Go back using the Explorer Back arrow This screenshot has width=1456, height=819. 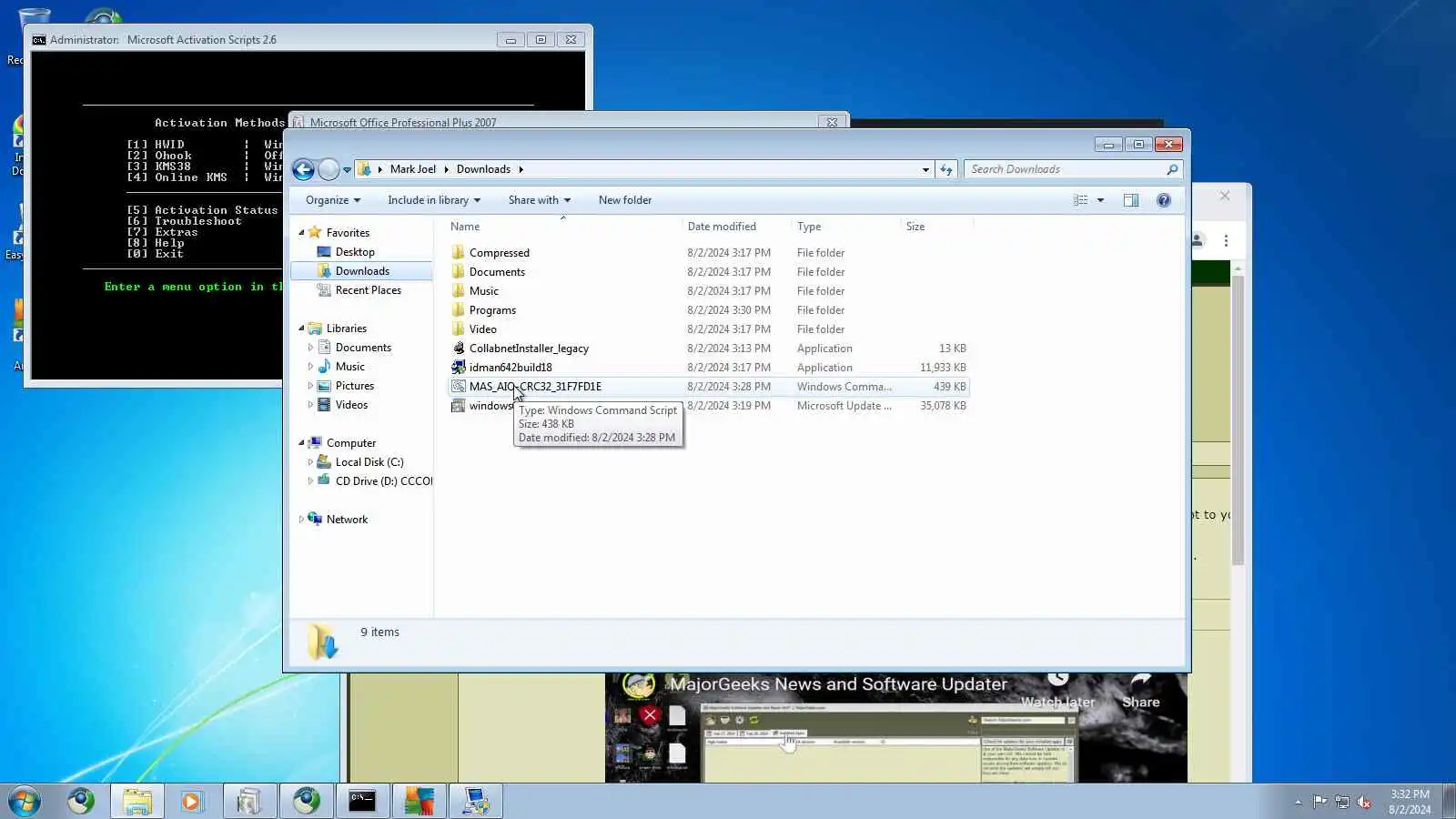point(304,169)
